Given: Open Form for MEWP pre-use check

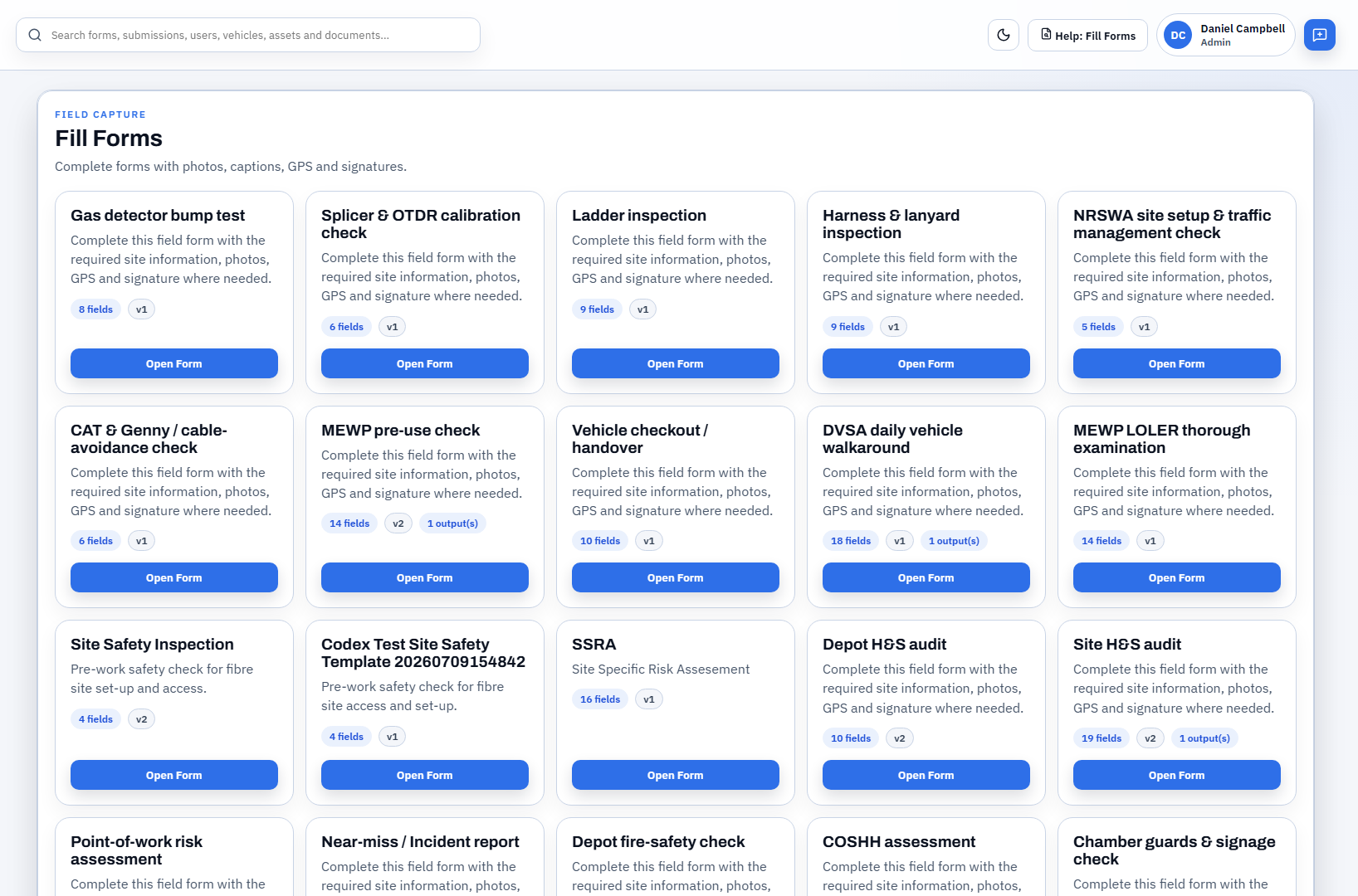Looking at the screenshot, I should click(x=425, y=577).
